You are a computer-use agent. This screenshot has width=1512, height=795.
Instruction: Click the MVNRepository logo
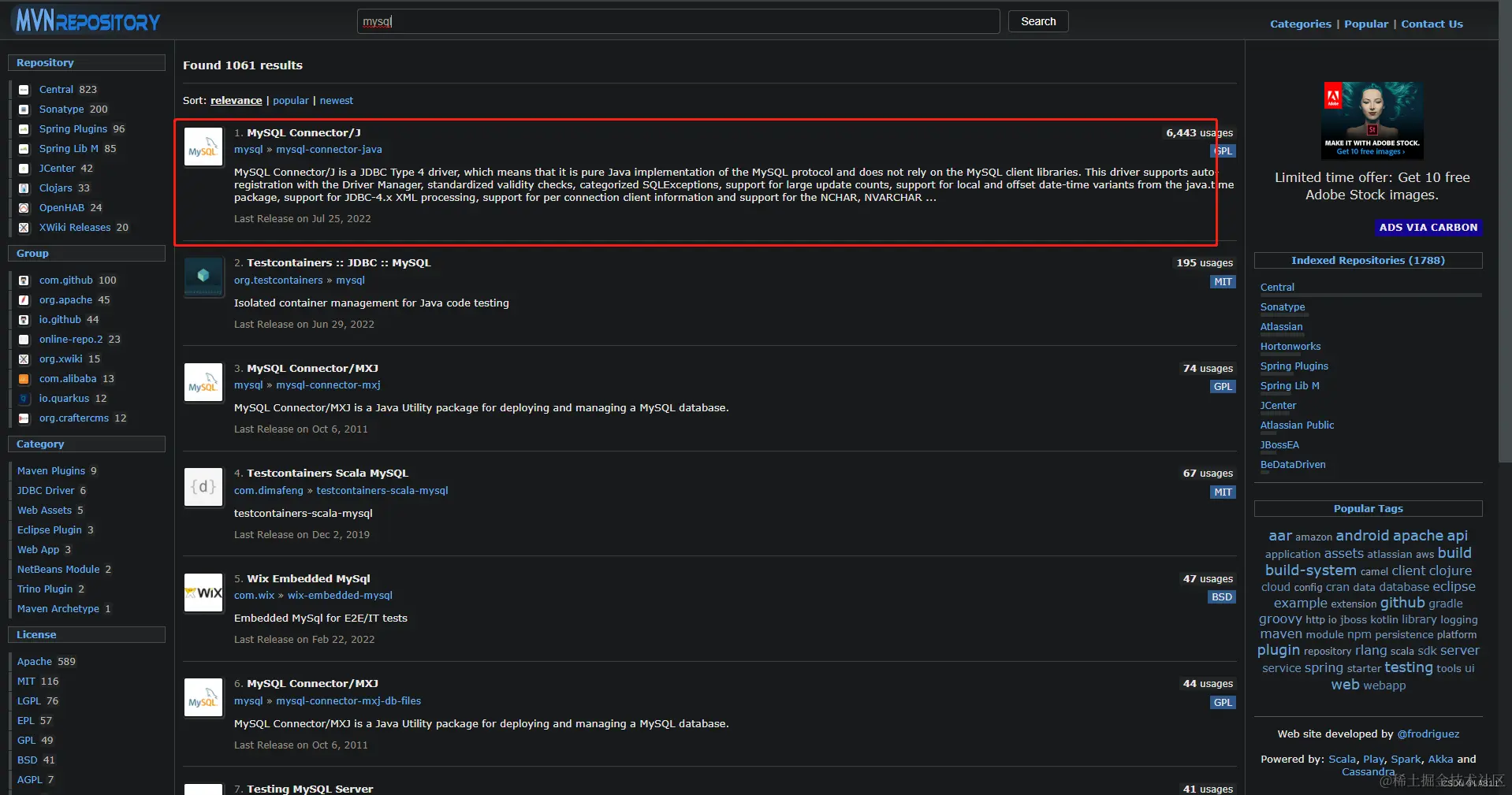point(88,20)
